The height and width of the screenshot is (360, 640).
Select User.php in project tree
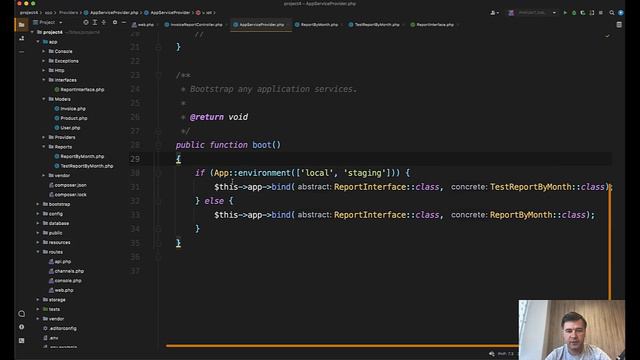(x=67, y=128)
